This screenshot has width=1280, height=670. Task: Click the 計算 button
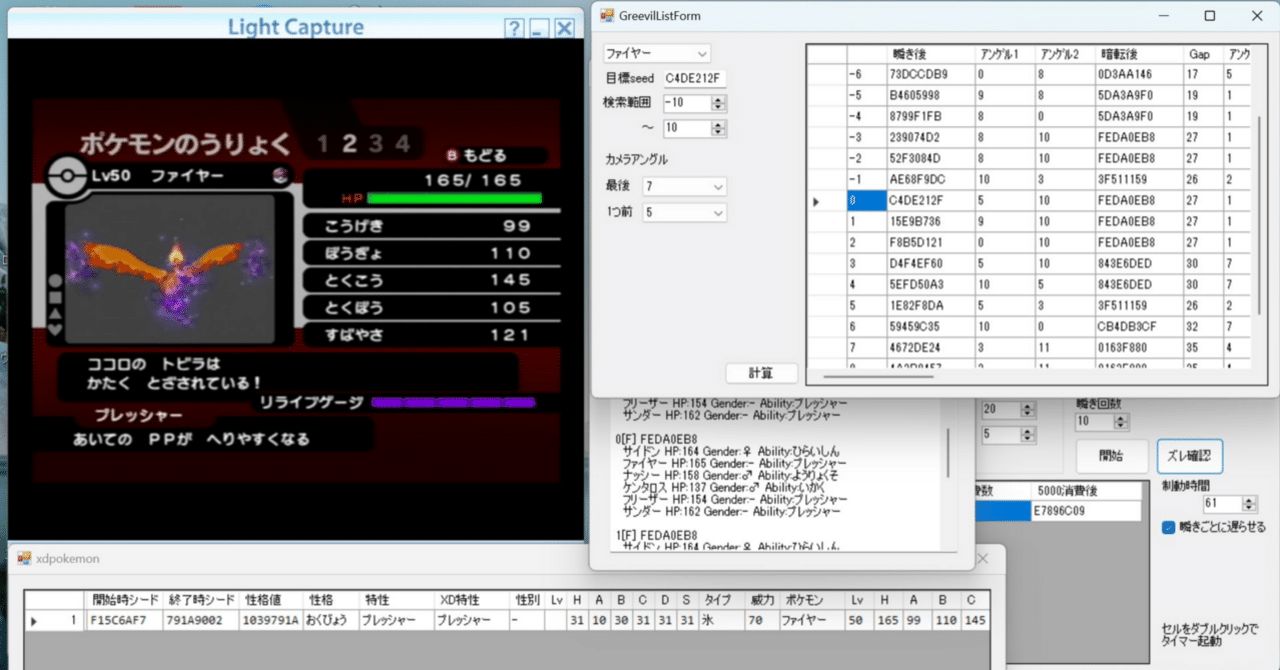[761, 373]
